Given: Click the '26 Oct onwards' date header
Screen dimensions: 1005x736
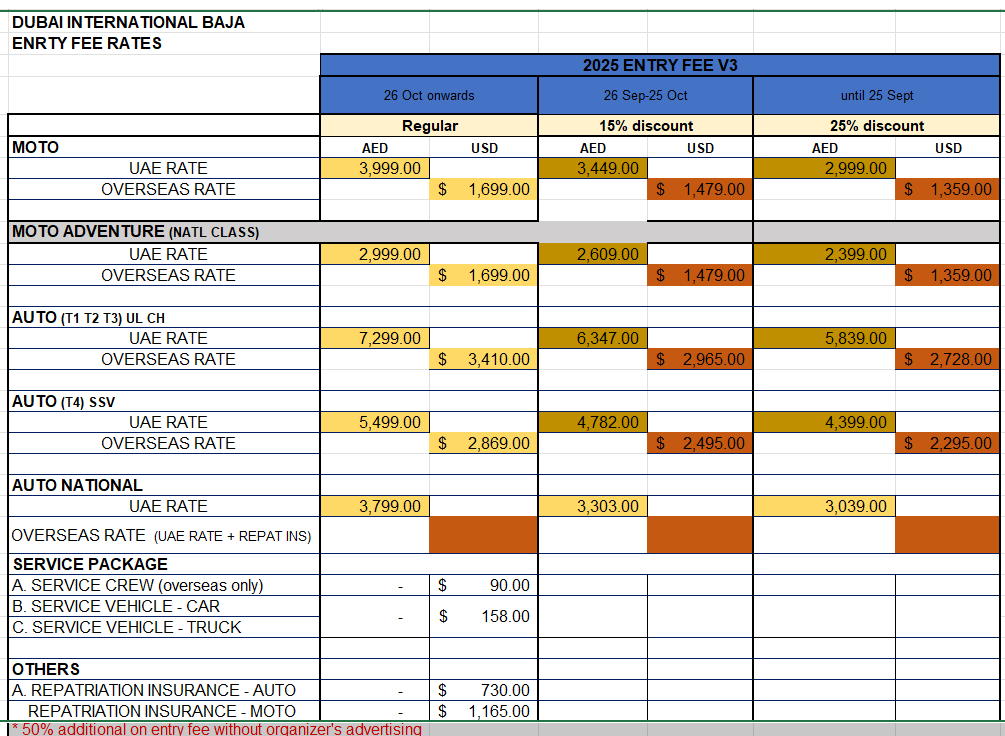Looking at the screenshot, I should tap(429, 96).
